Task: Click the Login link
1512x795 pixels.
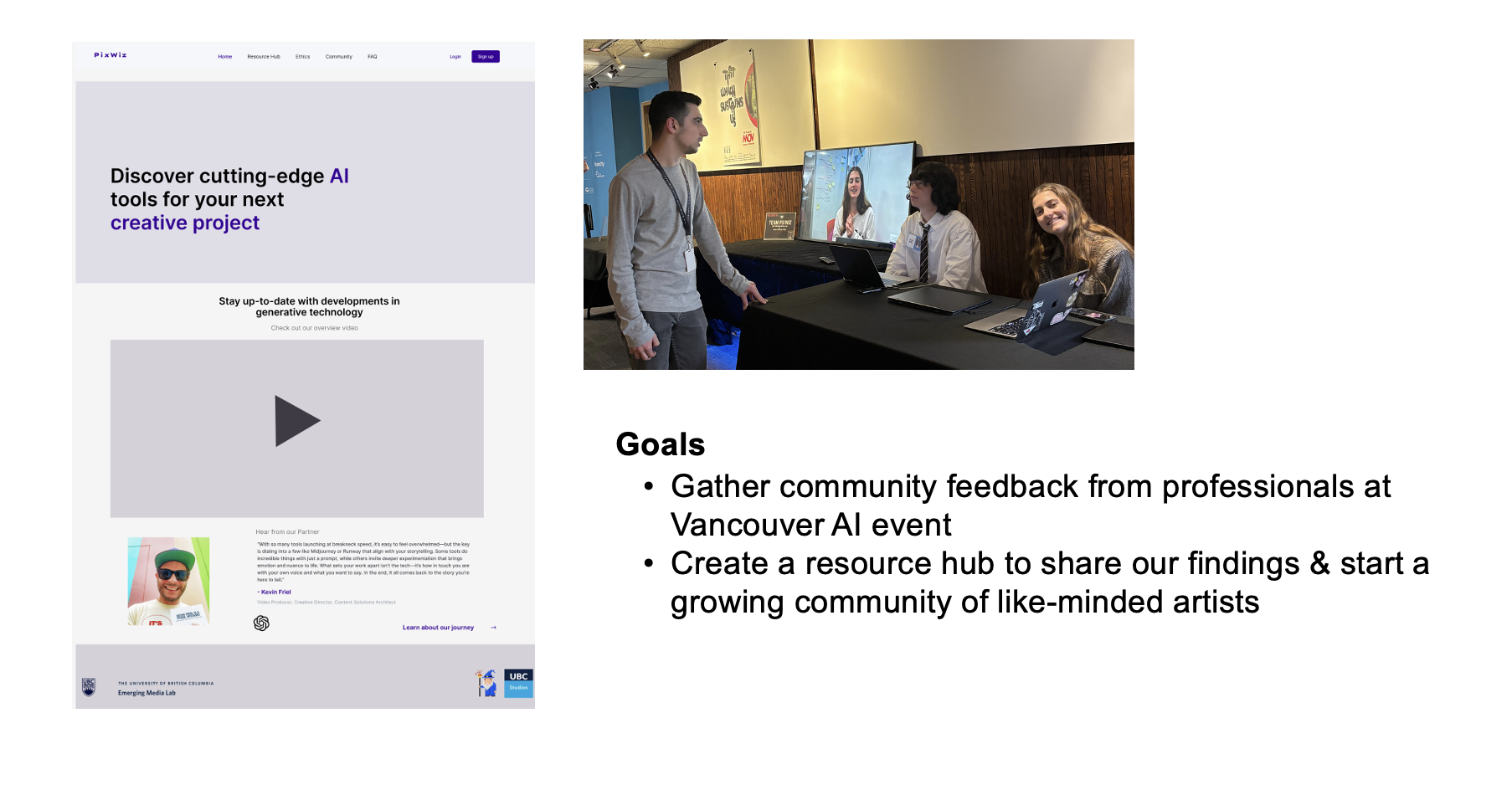Action: pos(455,57)
